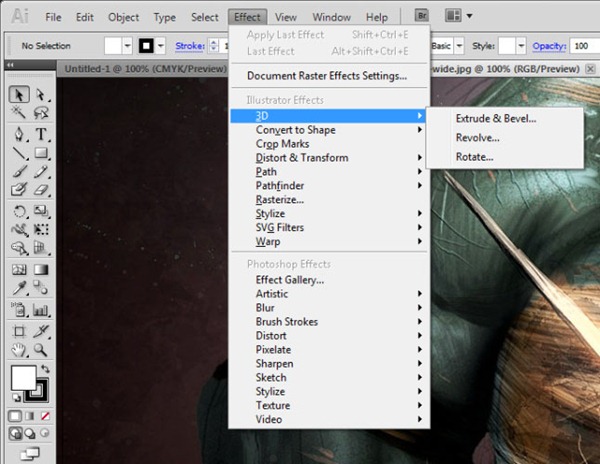Image resolution: width=600 pixels, height=464 pixels.
Task: Select the Rotate tool
Action: pos(19,211)
